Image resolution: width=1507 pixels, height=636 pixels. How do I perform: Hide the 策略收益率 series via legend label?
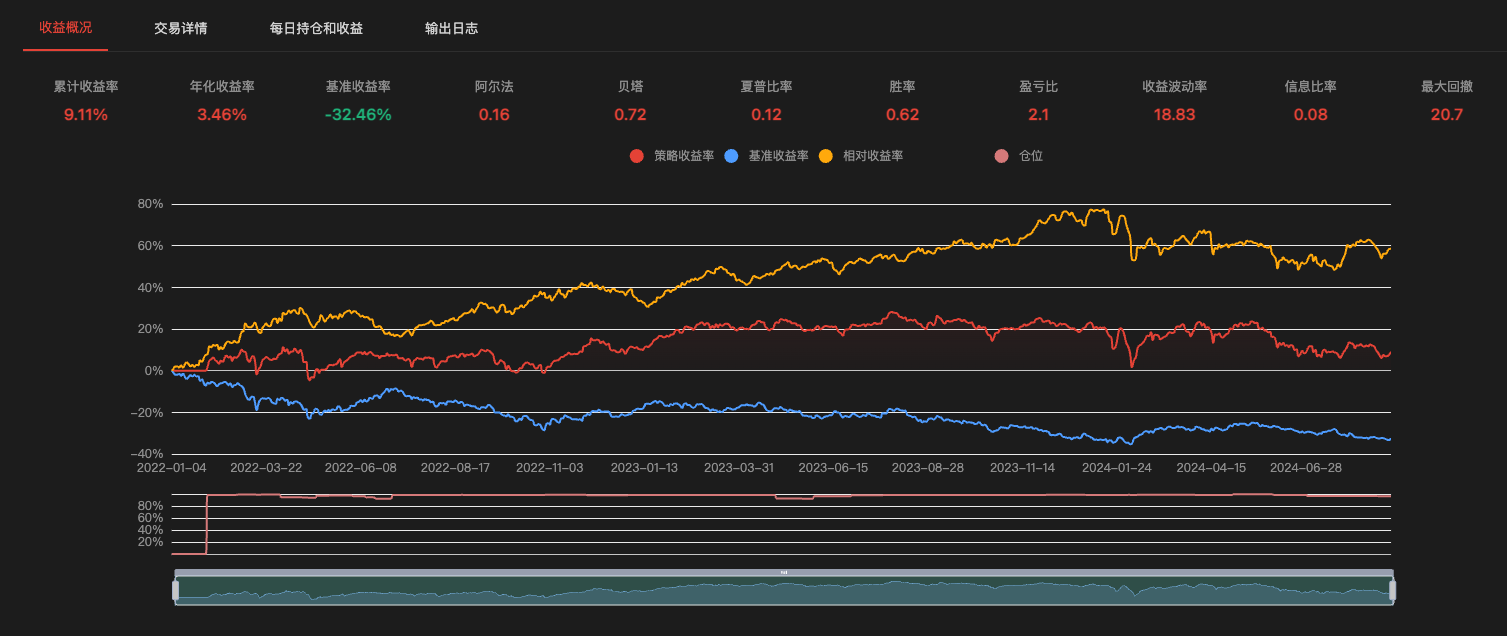click(x=684, y=156)
